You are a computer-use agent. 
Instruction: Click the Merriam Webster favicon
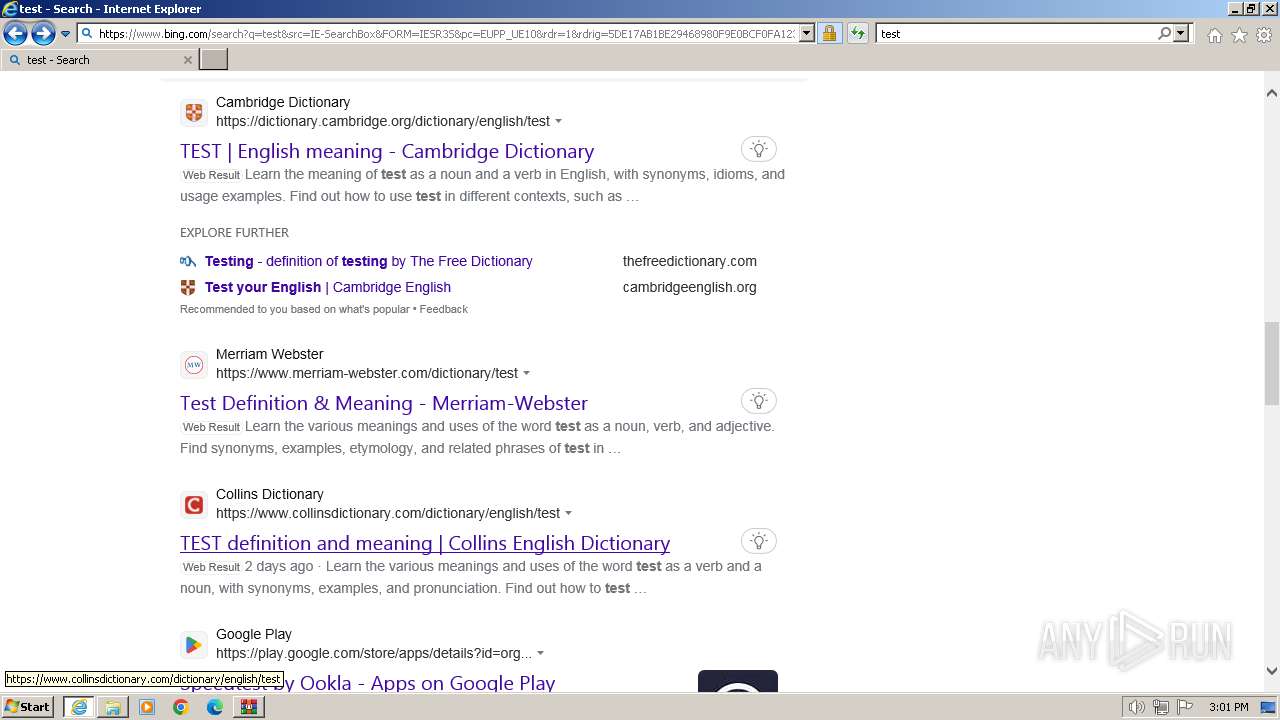click(194, 364)
